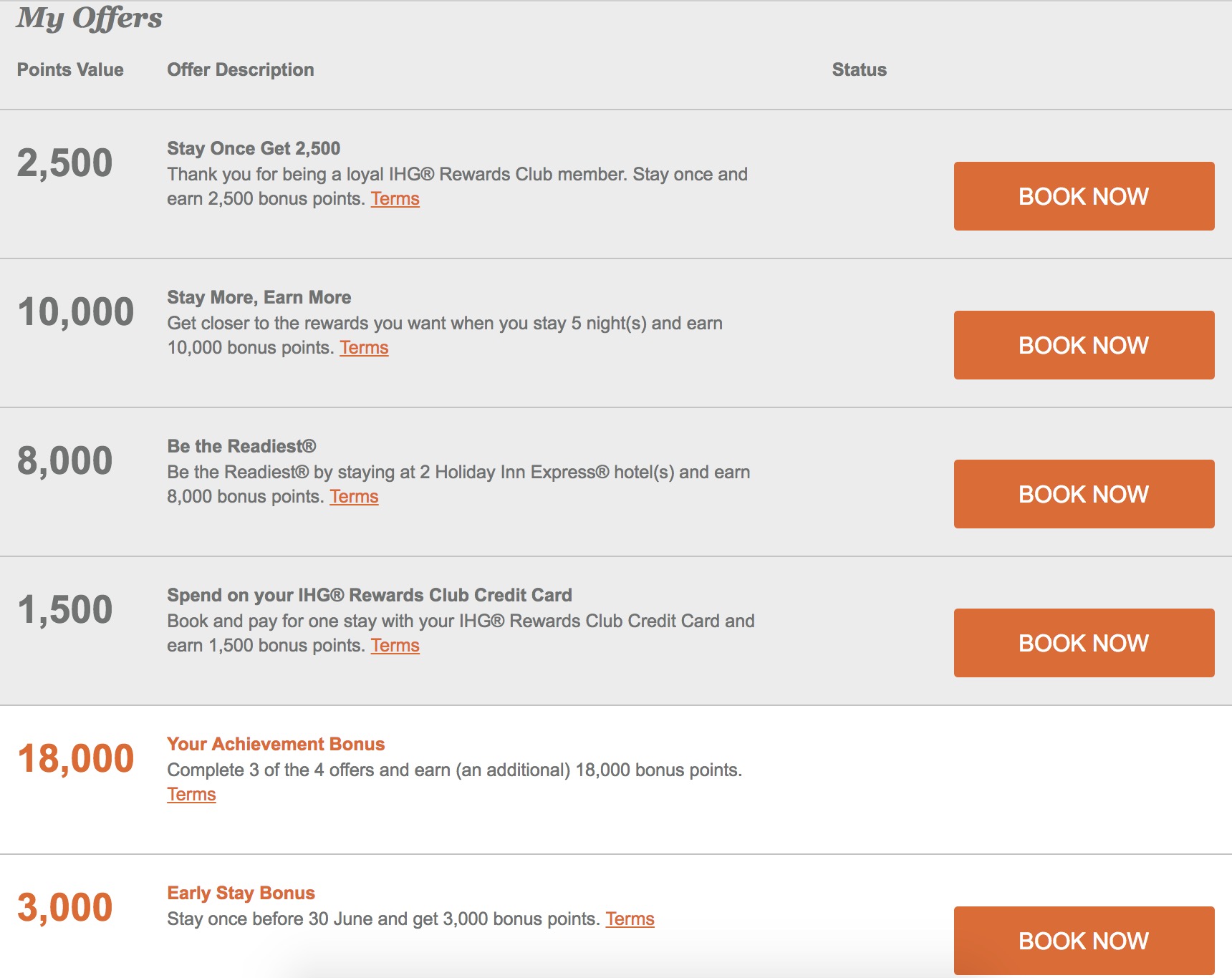Click Book Now for IHG Credit Card offer
This screenshot has height=978, width=1232.
(1083, 643)
